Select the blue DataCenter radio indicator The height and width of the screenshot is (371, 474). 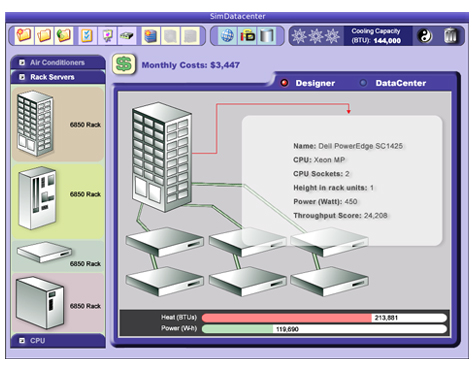(x=363, y=83)
